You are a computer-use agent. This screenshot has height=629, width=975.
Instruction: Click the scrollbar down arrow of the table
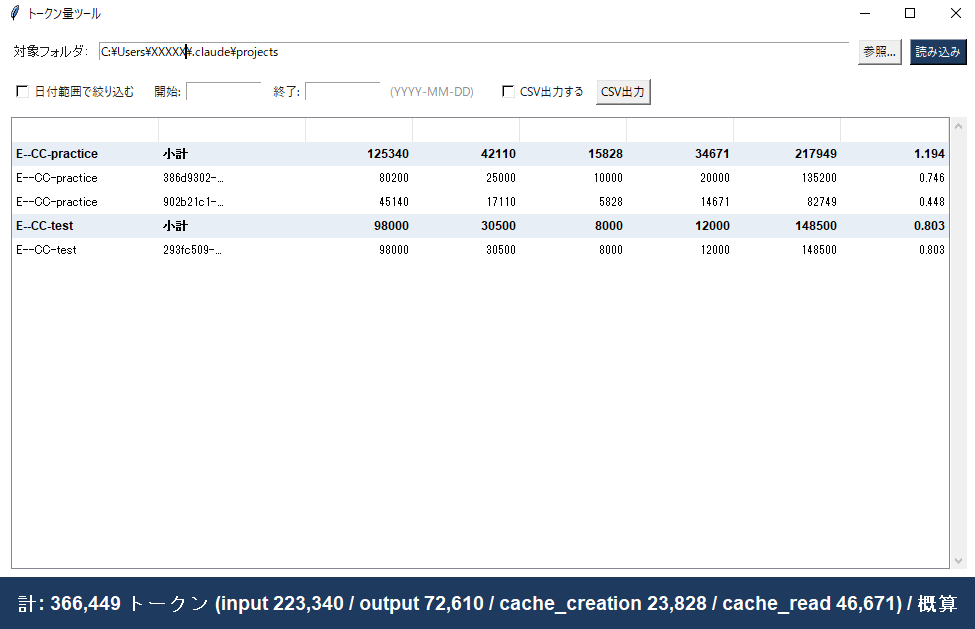point(958,561)
